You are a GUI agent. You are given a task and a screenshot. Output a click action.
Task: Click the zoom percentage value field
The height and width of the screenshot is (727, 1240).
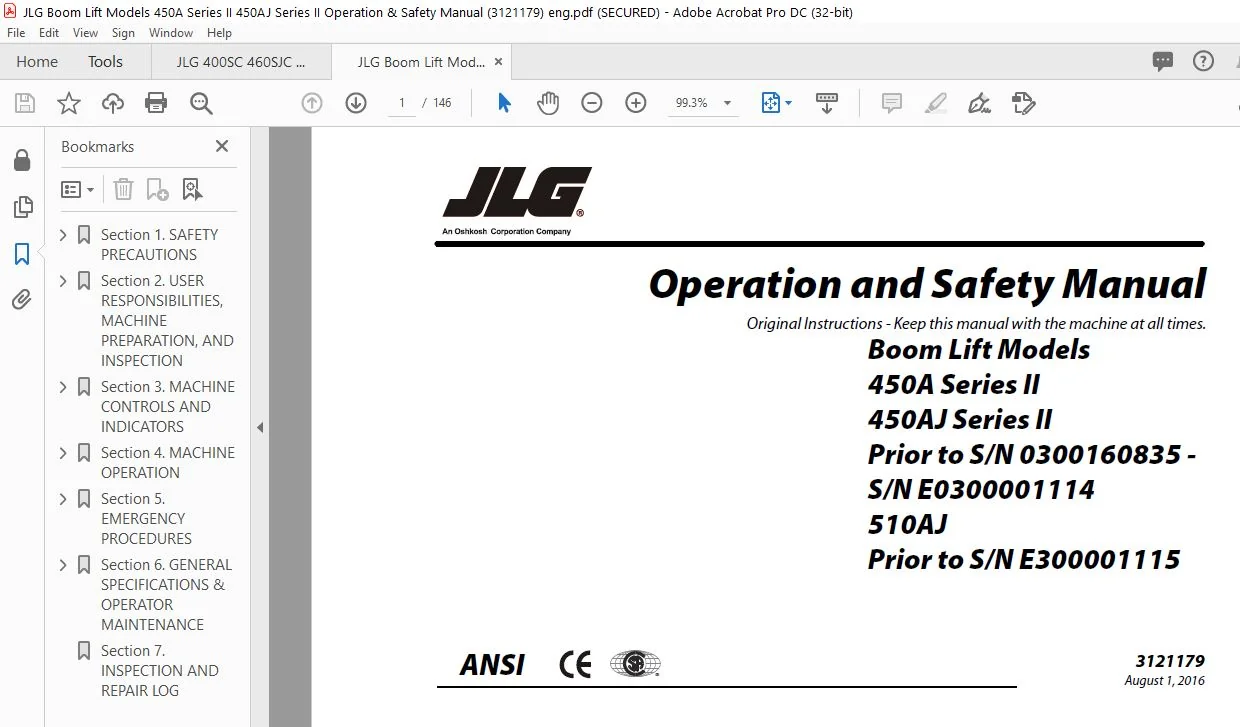692,103
